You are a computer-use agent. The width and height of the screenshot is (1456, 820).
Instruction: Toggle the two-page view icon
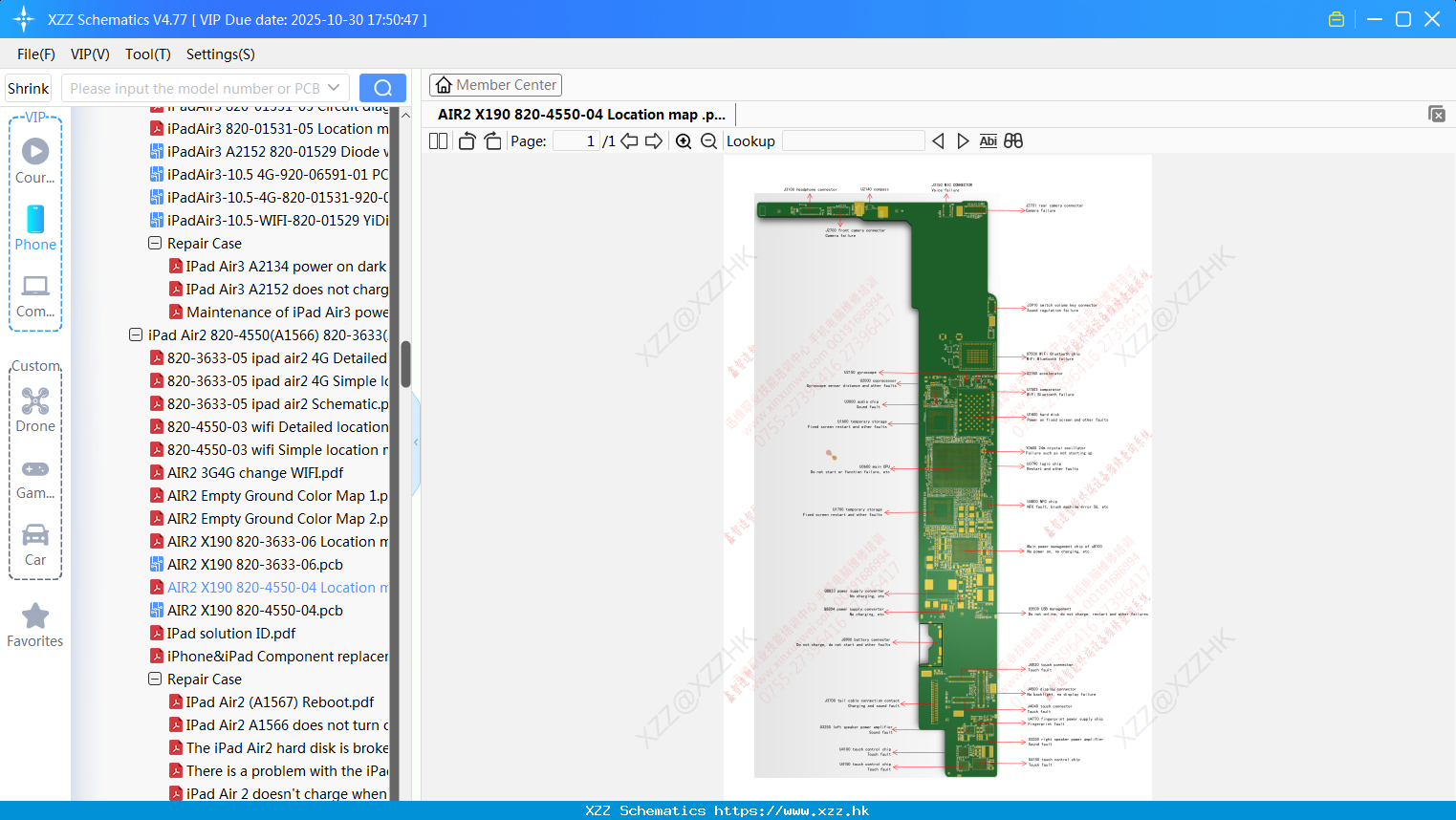click(x=438, y=141)
